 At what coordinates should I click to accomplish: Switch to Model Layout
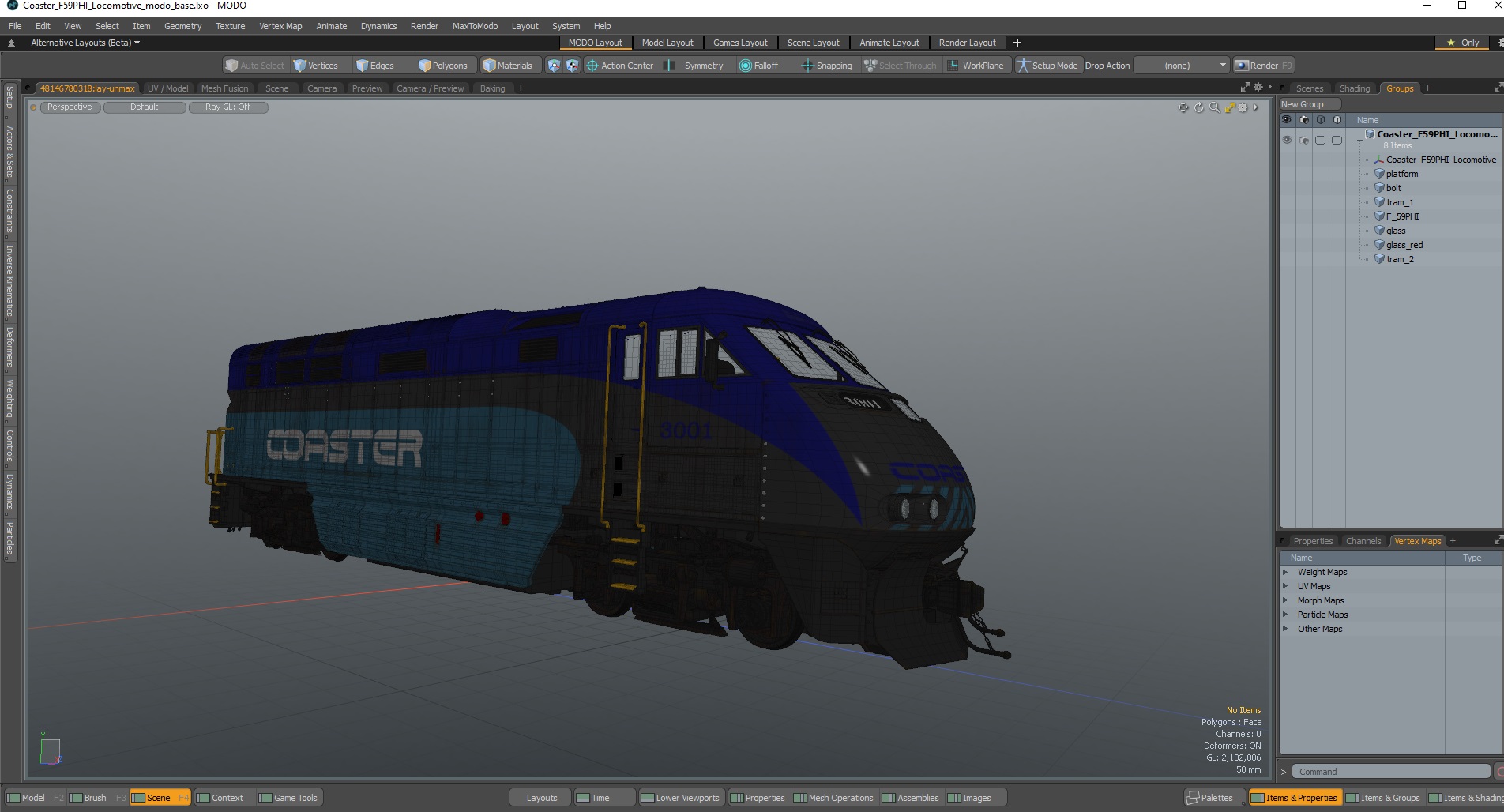pos(667,43)
